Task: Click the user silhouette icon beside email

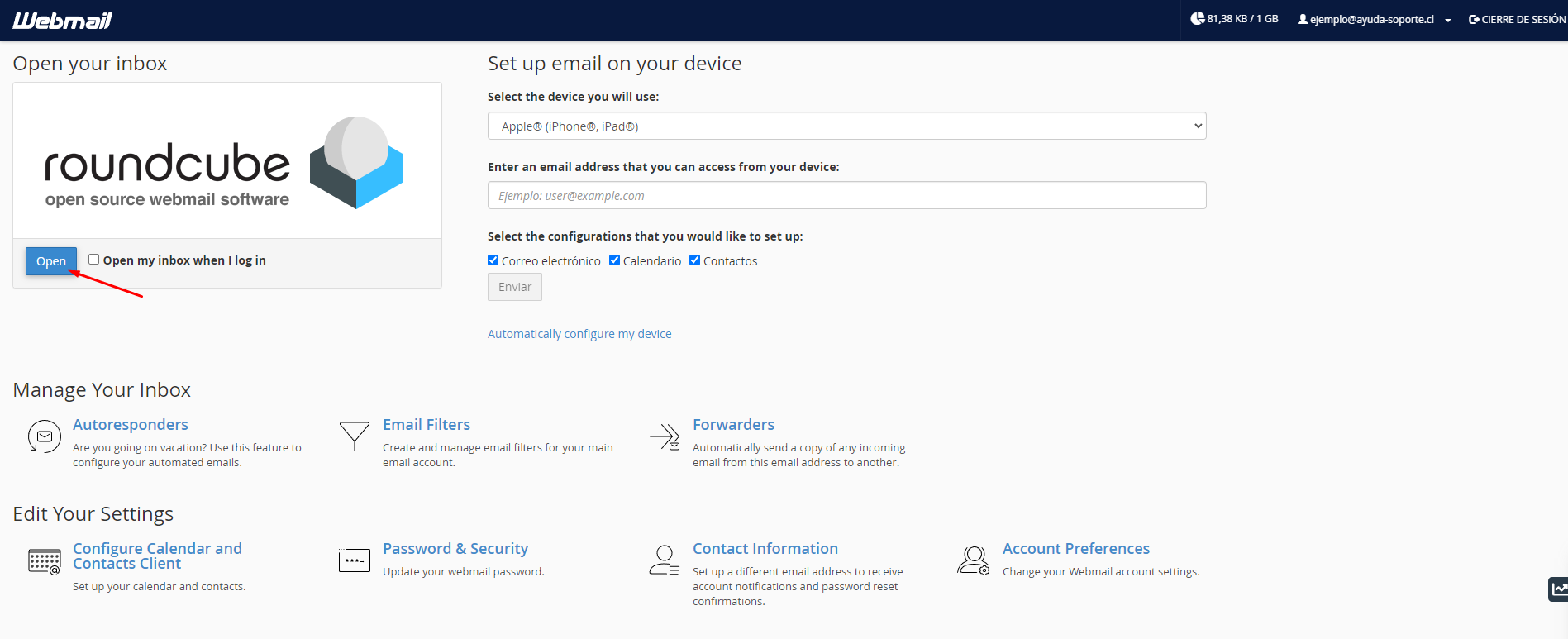Action: pos(1303,19)
